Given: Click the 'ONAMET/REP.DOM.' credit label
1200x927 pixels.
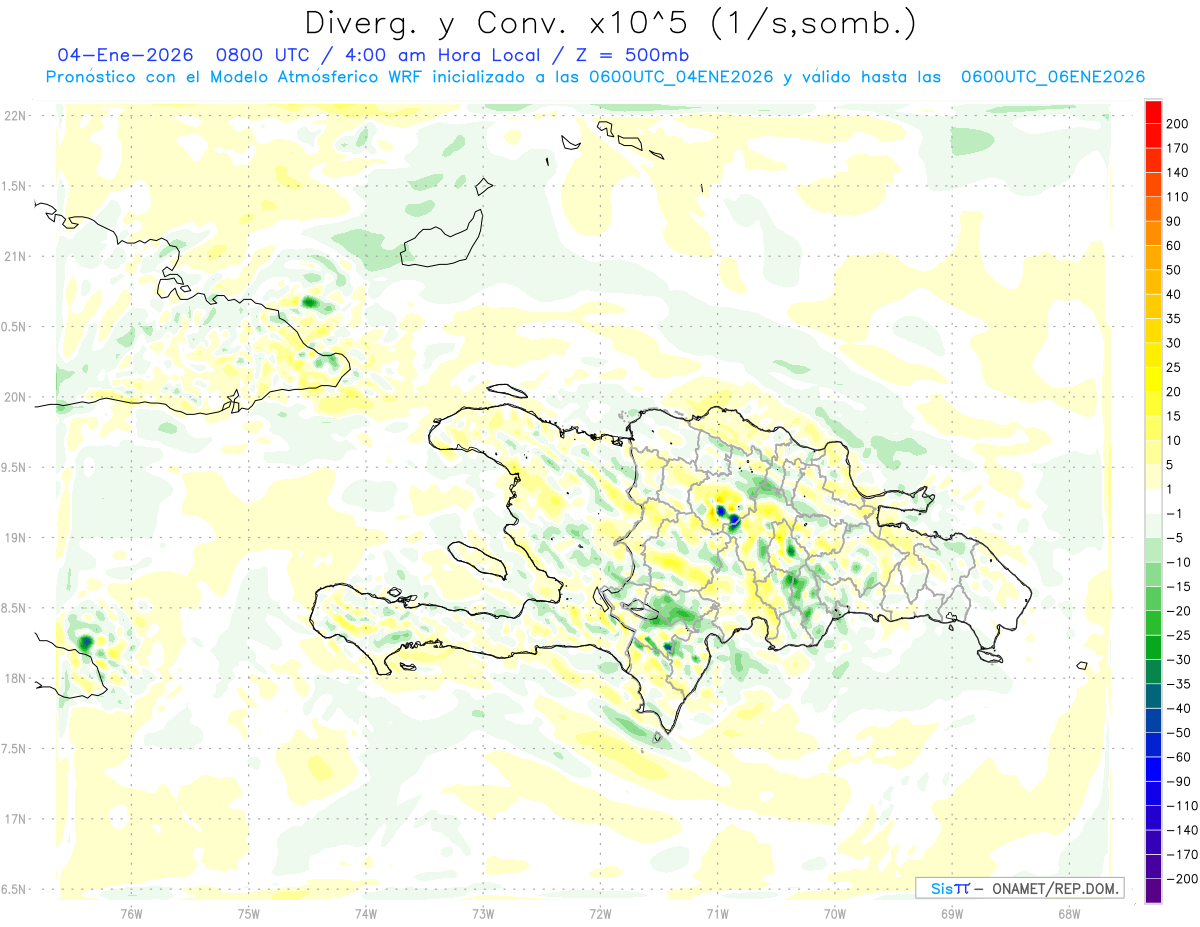Looking at the screenshot, I should 1054,888.
